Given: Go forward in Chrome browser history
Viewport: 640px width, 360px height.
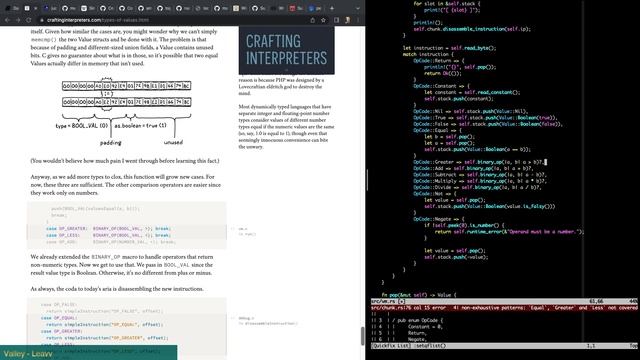Looking at the screenshot, I should (x=18, y=20).
